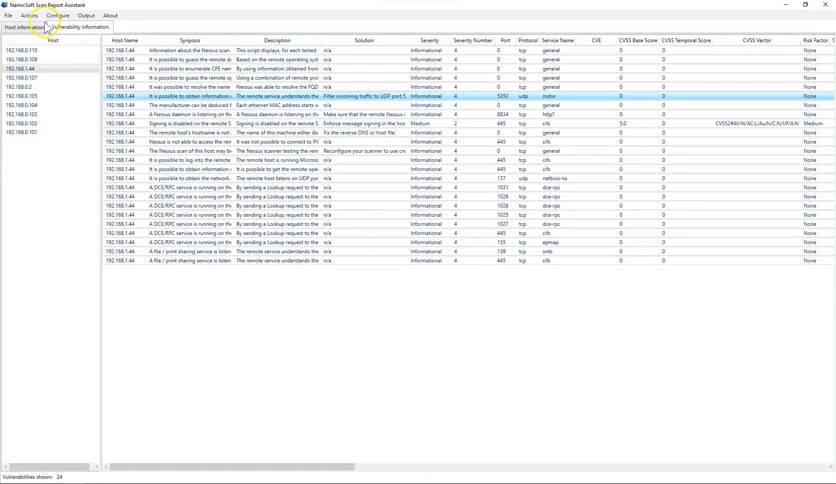Click port value 1027

pos(502,224)
